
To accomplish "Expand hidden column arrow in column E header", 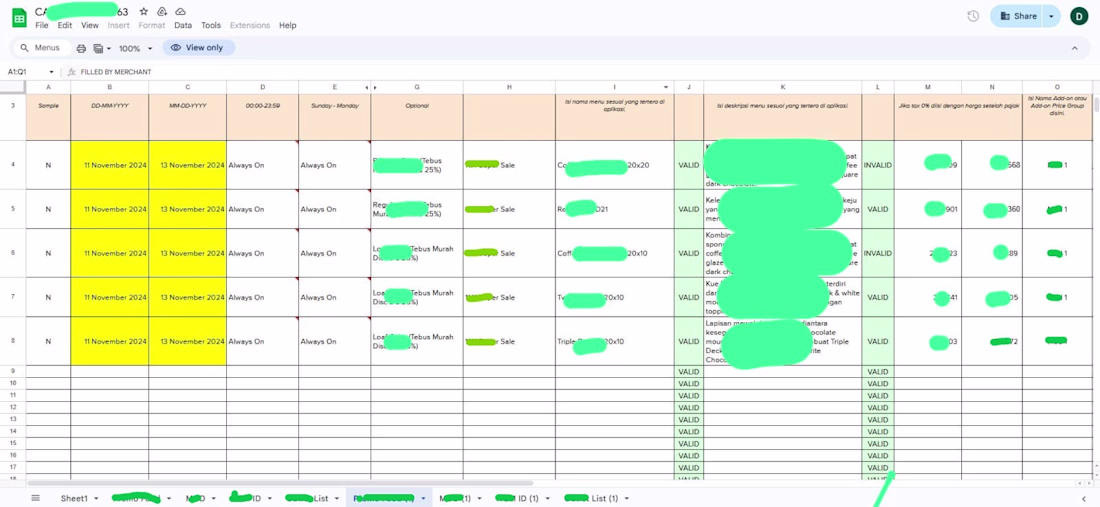I will point(366,87).
